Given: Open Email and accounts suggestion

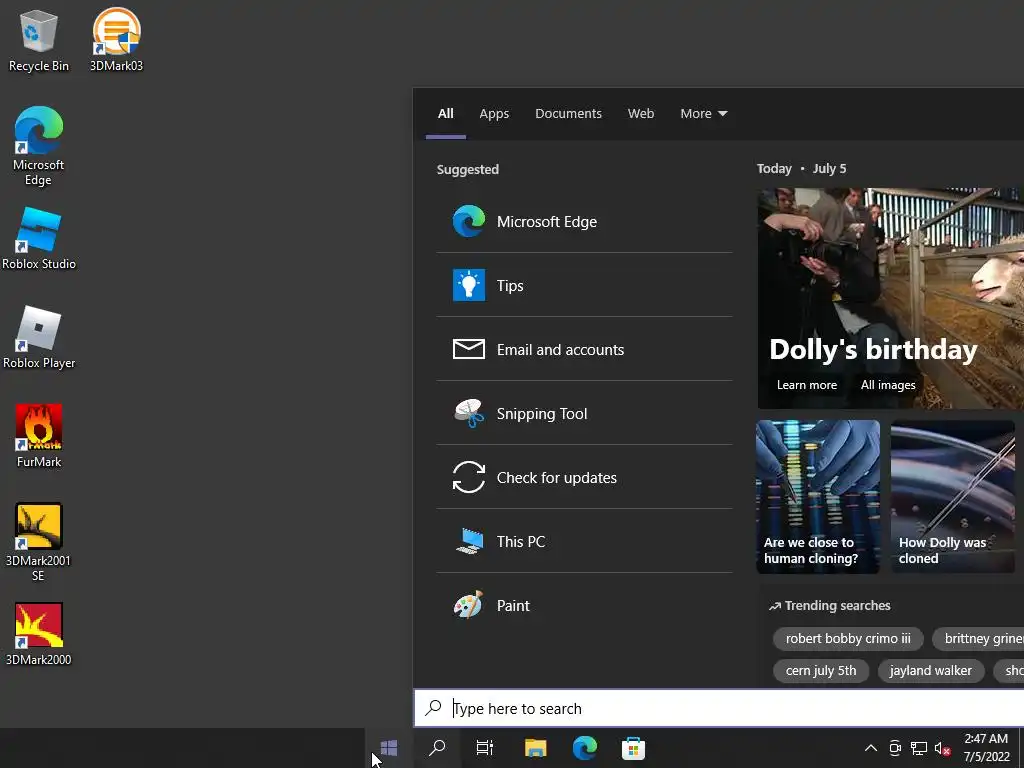Looking at the screenshot, I should [584, 349].
